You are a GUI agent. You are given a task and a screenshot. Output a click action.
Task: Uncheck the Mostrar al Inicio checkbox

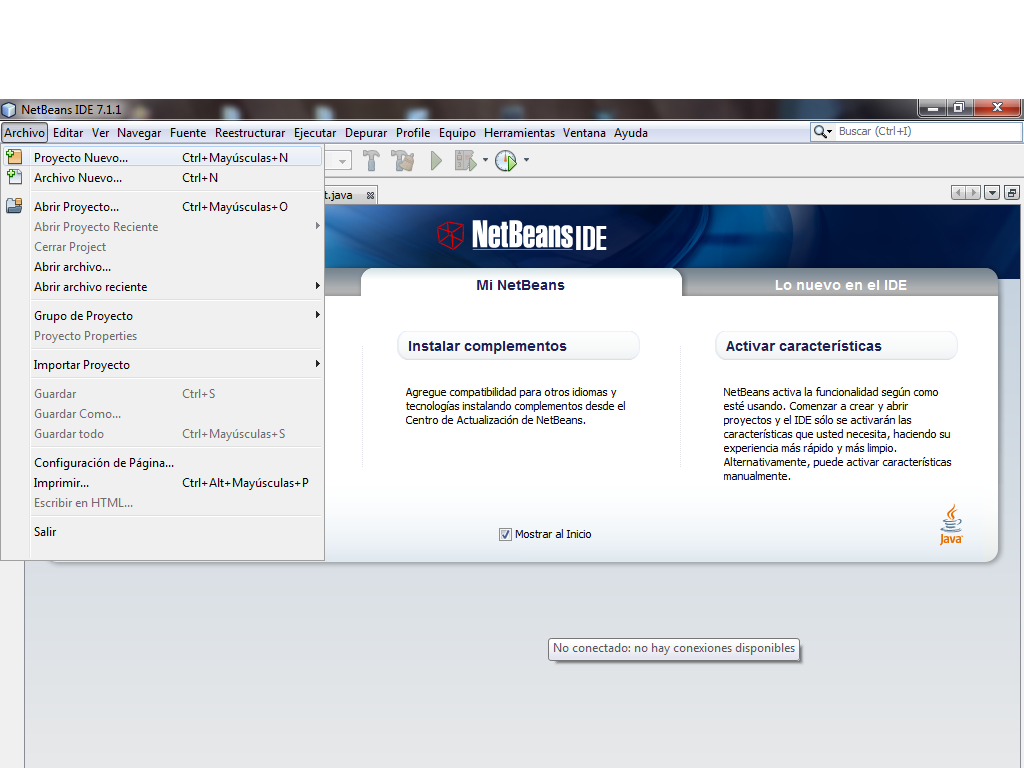pos(505,534)
